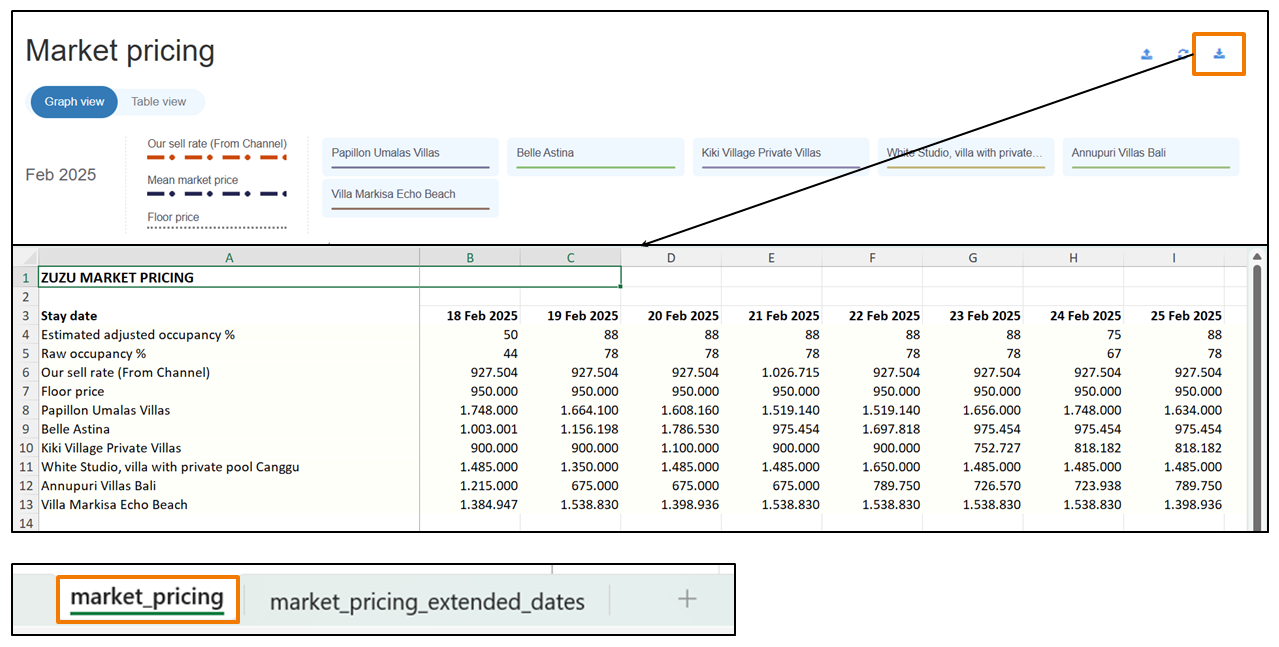Click "Annupuri Villas Bali" cell in column A

pyautogui.click(x=229, y=486)
